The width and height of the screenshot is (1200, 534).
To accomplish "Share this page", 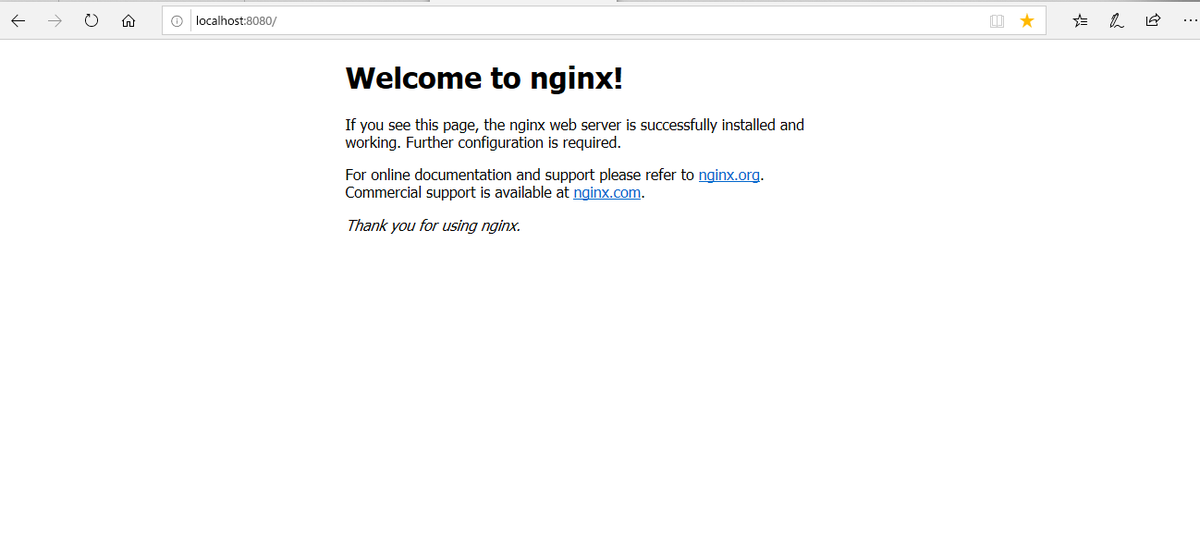I will [x=1152, y=21].
